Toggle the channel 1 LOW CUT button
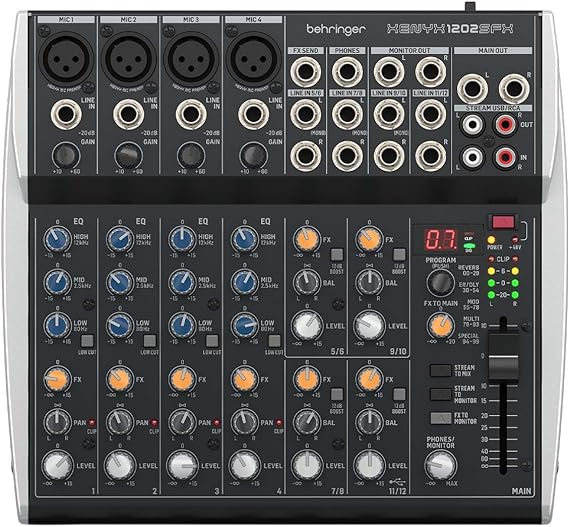569x527 pixels. coord(87,341)
